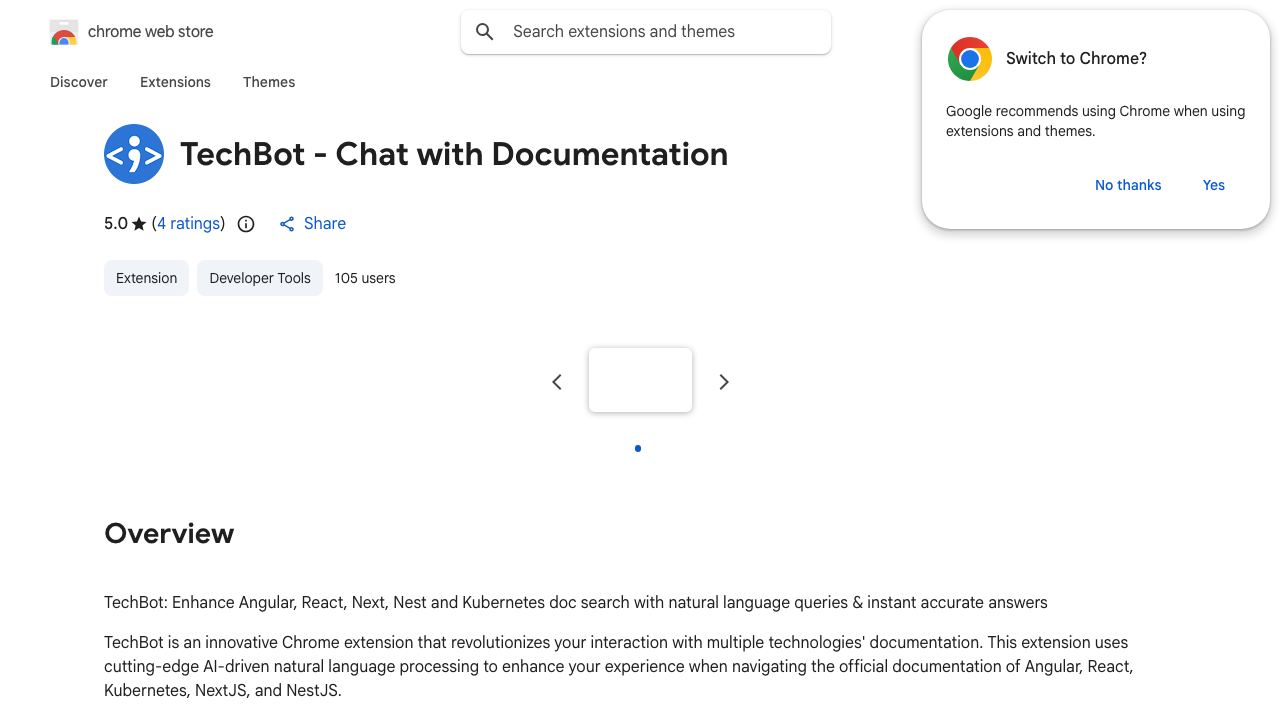Click the TechBot - Chat with Documentation heading
Viewport: 1280px width, 720px height.
(x=454, y=154)
